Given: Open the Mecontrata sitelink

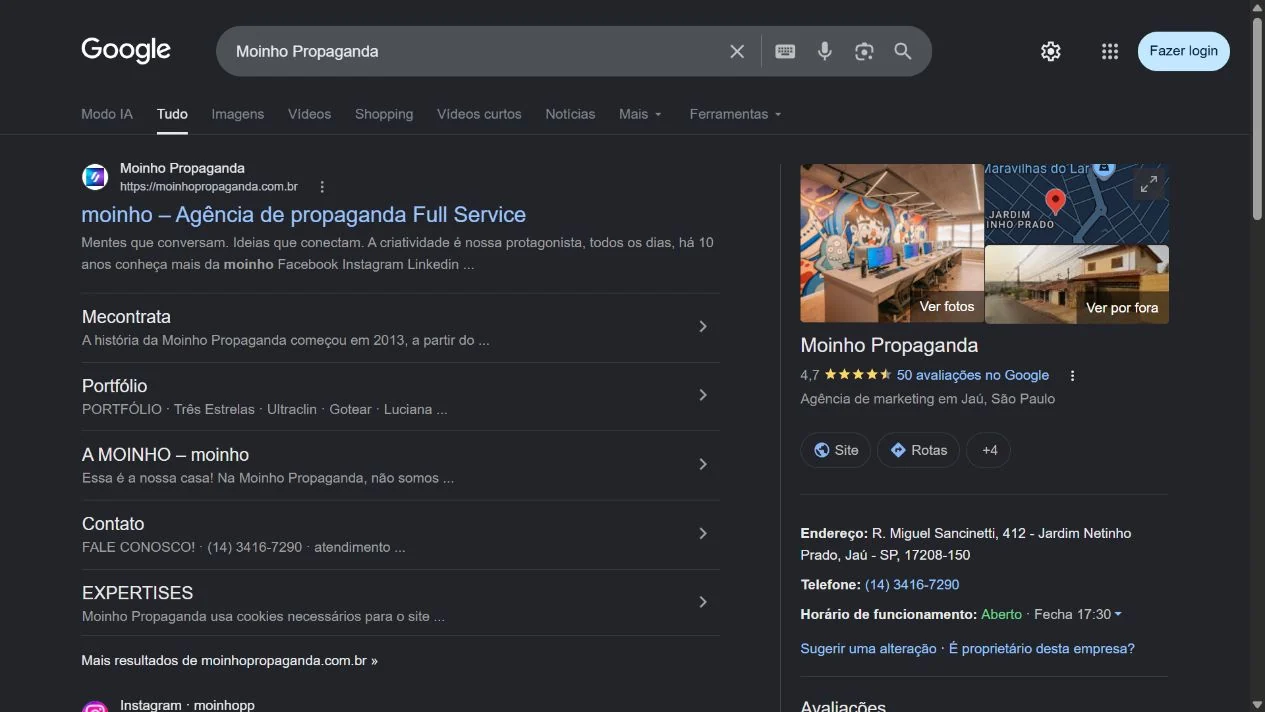Looking at the screenshot, I should 126,317.
